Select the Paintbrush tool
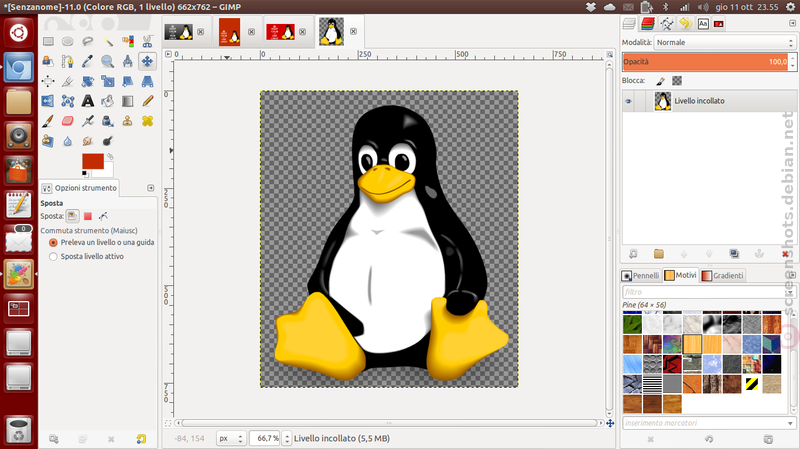Screen dimensions: 800x449 point(48,121)
